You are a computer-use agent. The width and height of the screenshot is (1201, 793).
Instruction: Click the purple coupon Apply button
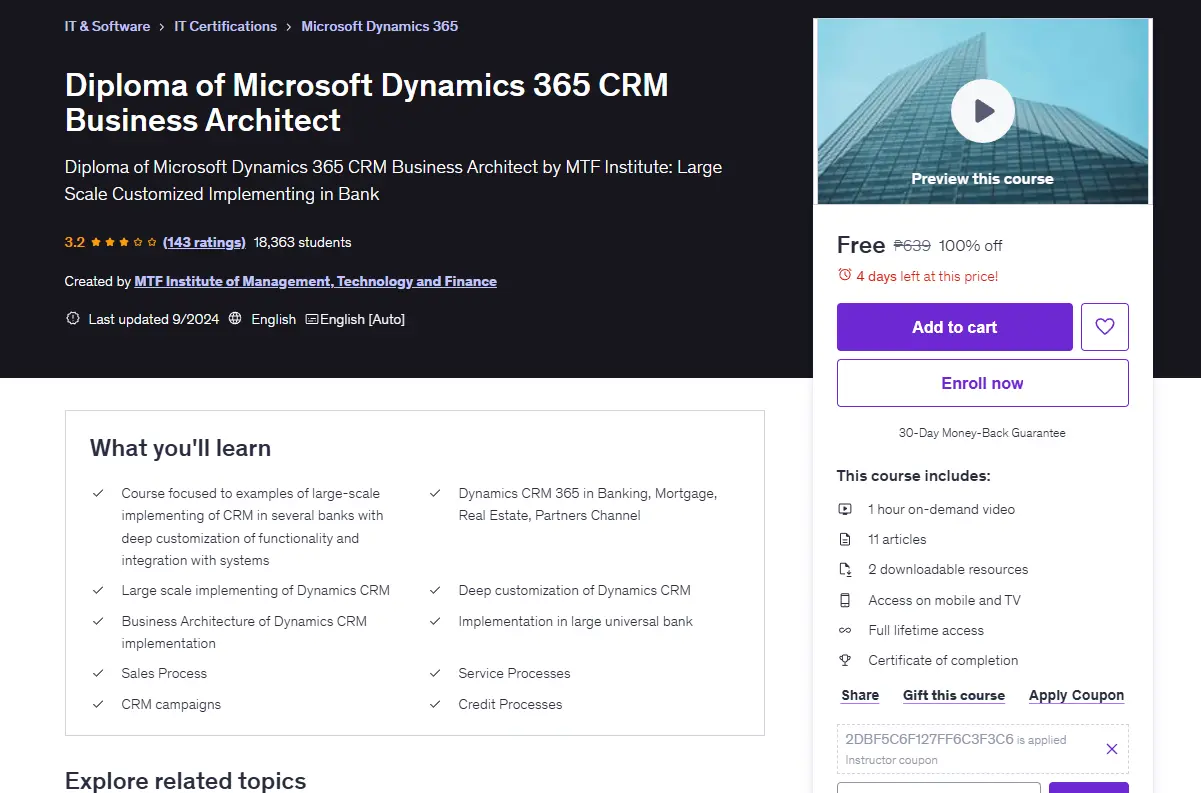(x=1089, y=788)
